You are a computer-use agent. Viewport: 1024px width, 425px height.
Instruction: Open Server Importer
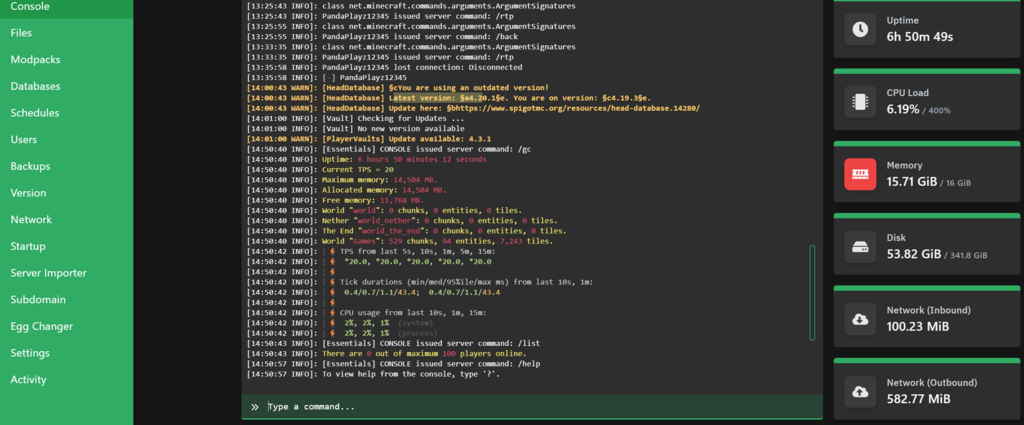pos(49,273)
